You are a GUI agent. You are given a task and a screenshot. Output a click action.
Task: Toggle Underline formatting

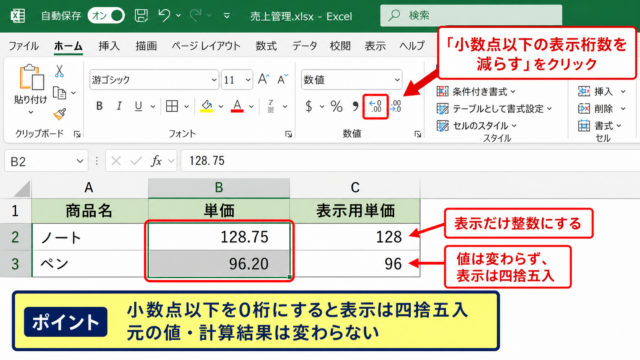pos(138,106)
